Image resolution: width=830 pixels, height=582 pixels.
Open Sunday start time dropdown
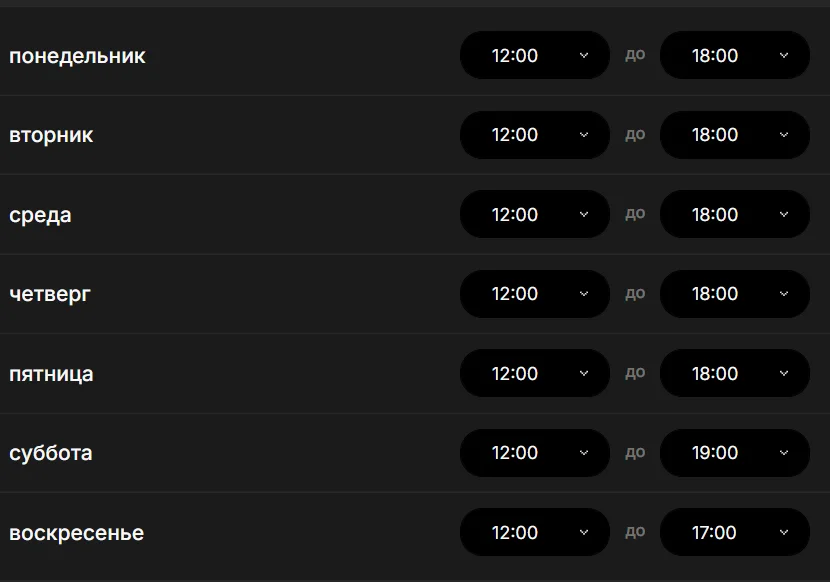click(x=534, y=532)
